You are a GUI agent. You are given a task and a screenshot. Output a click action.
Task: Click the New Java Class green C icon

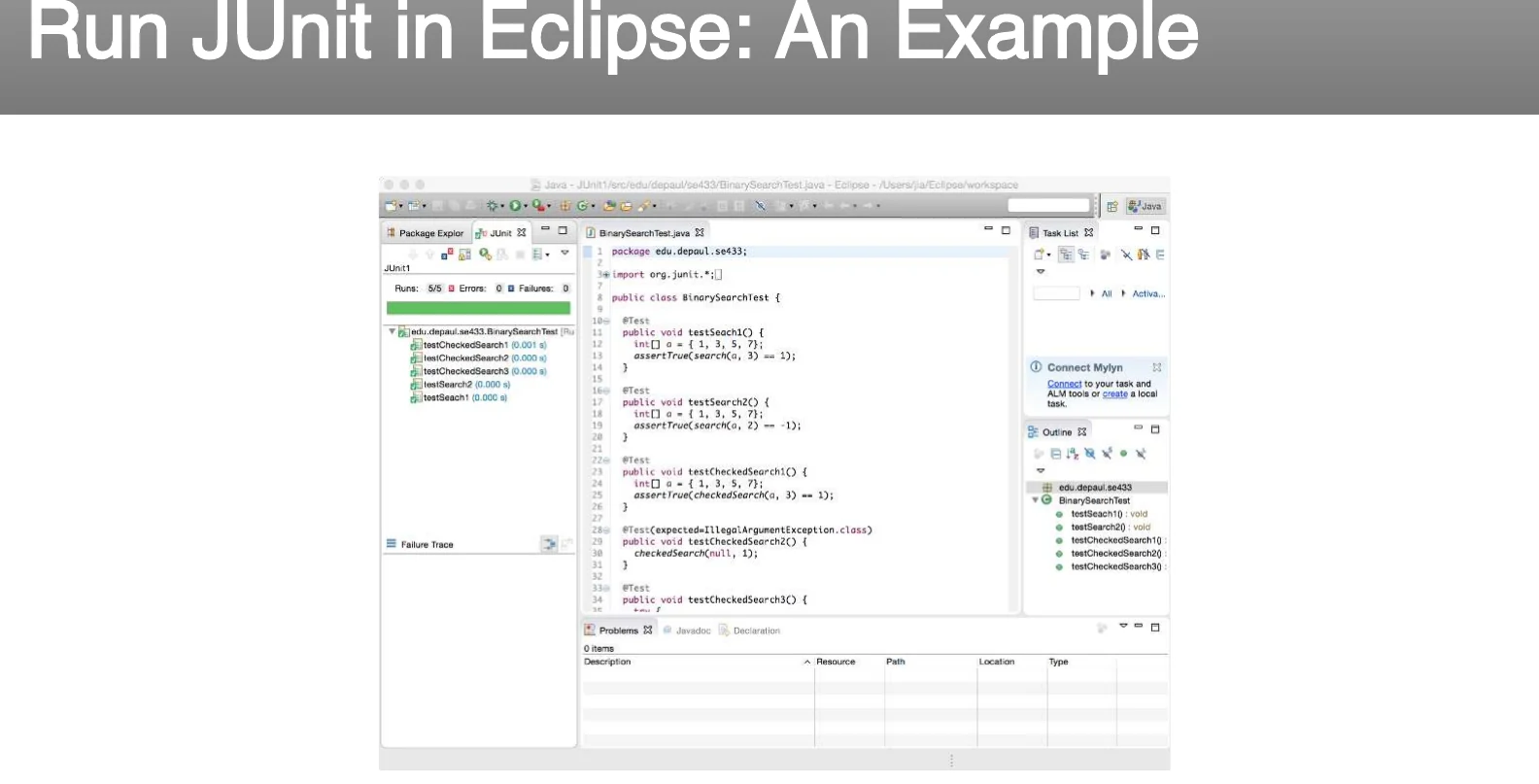pyautogui.click(x=582, y=206)
